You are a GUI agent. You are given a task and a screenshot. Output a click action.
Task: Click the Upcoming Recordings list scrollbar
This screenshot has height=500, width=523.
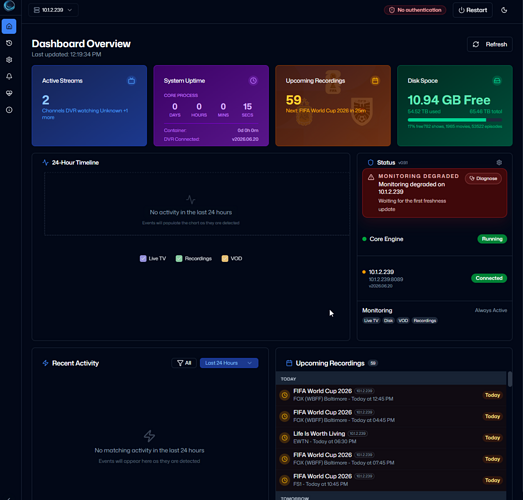point(510,379)
